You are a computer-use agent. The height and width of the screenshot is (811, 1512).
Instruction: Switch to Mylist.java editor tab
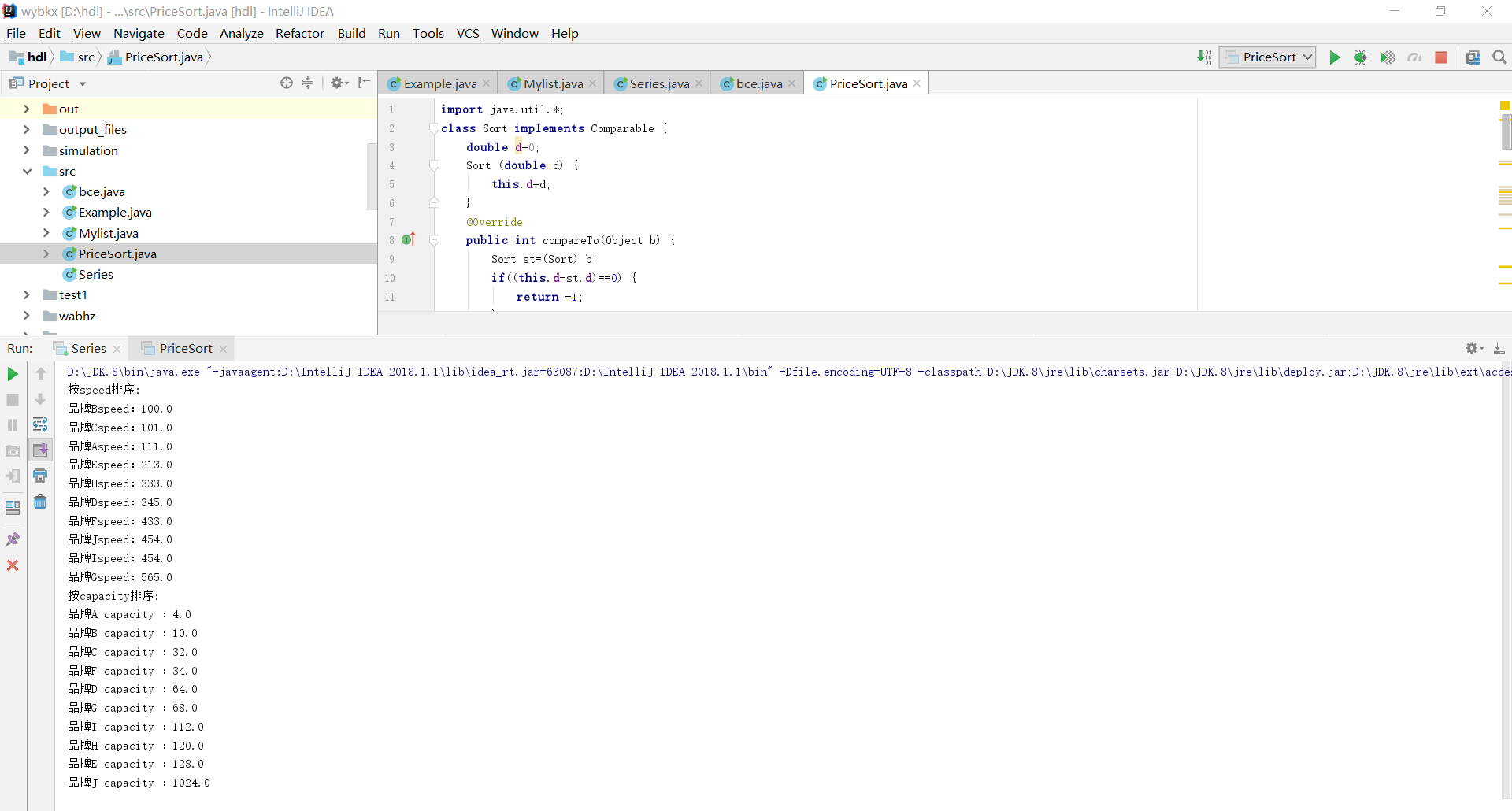[551, 83]
